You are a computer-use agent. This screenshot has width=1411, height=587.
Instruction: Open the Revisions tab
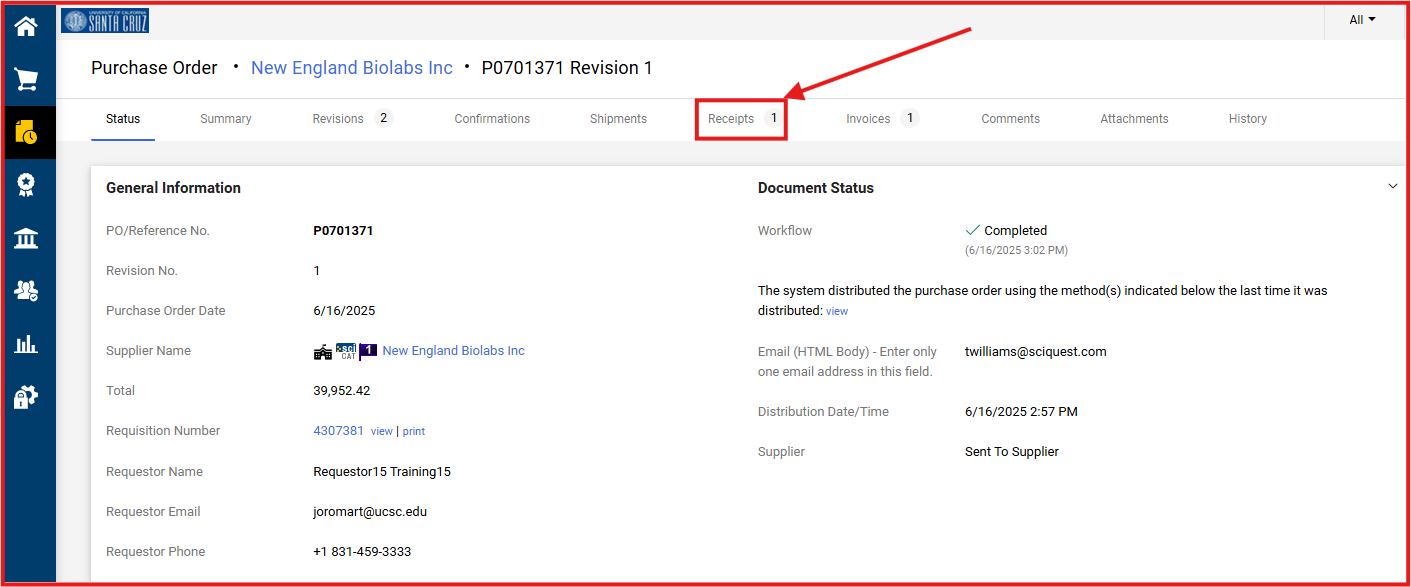[x=351, y=119]
